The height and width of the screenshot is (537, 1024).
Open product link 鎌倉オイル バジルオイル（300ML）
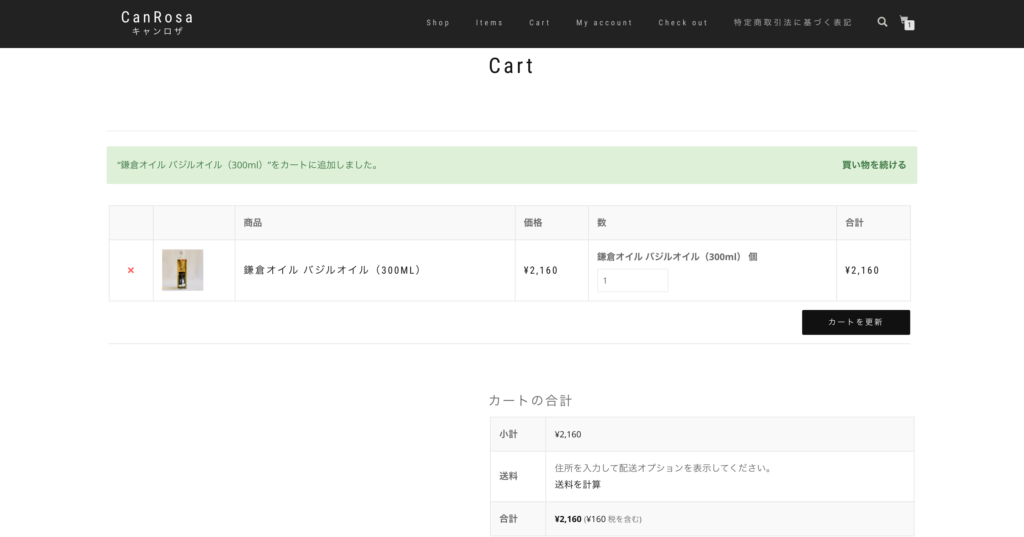pos(332,270)
